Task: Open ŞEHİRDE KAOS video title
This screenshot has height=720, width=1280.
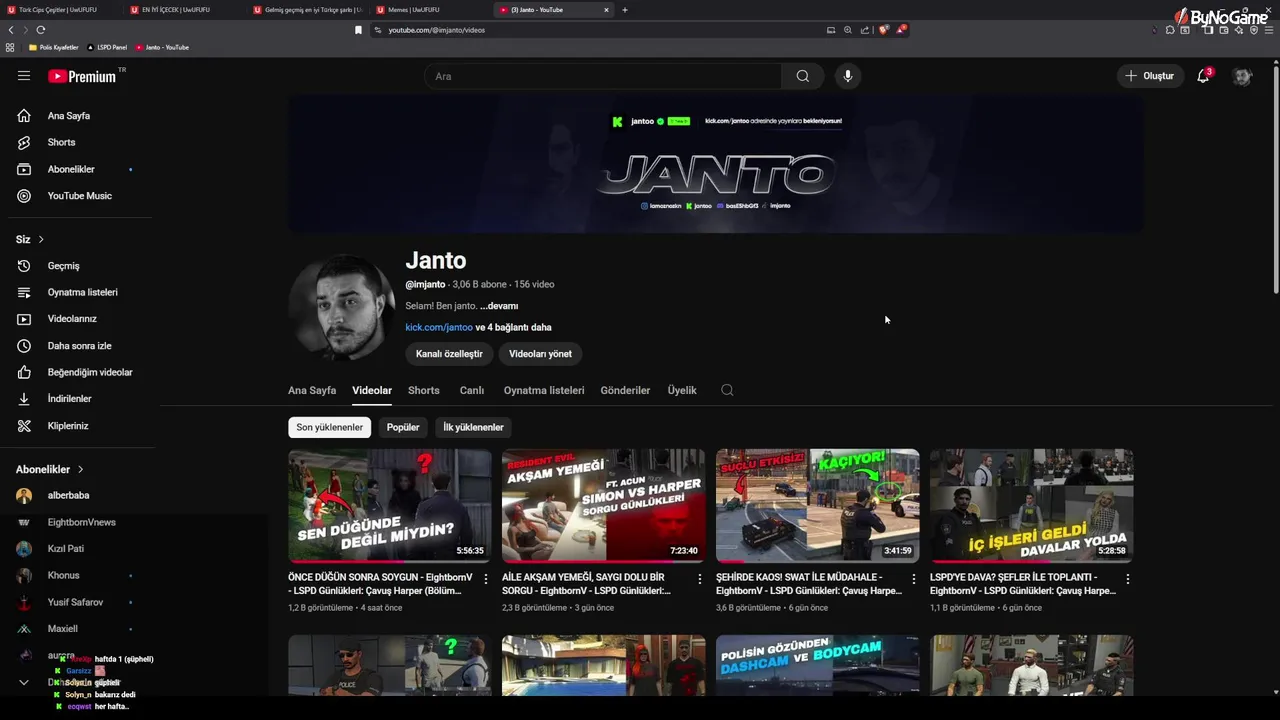Action: (x=808, y=584)
